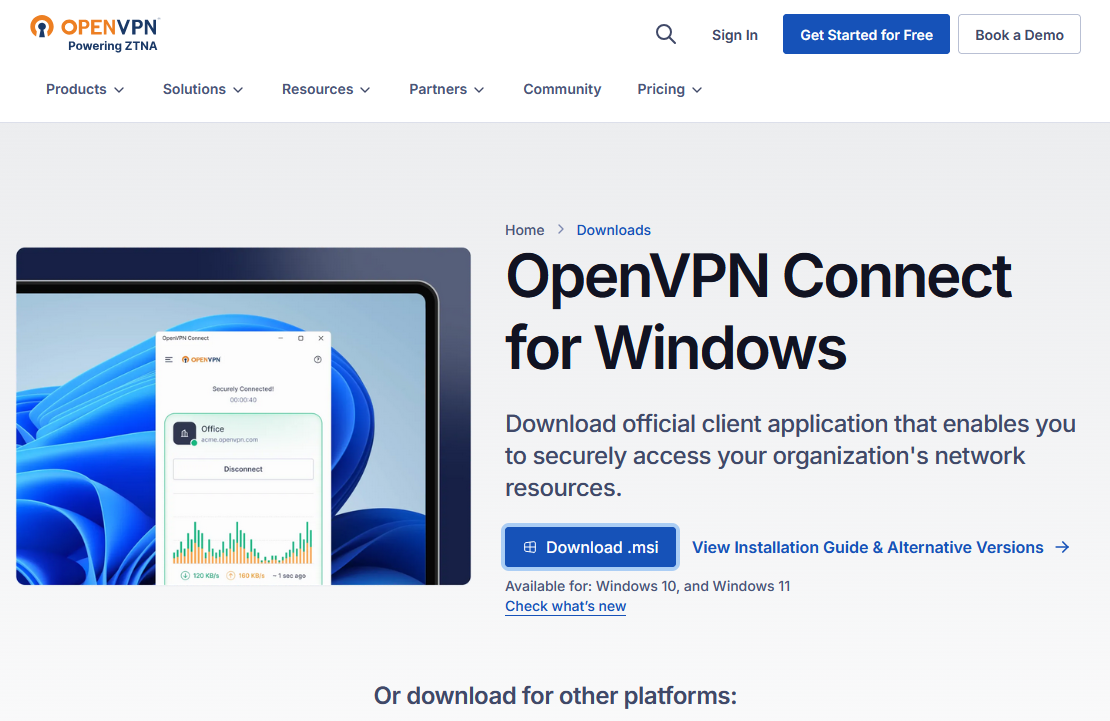Click the 'Available for: Windows 10' text
The height and width of the screenshot is (721, 1110).
point(648,586)
